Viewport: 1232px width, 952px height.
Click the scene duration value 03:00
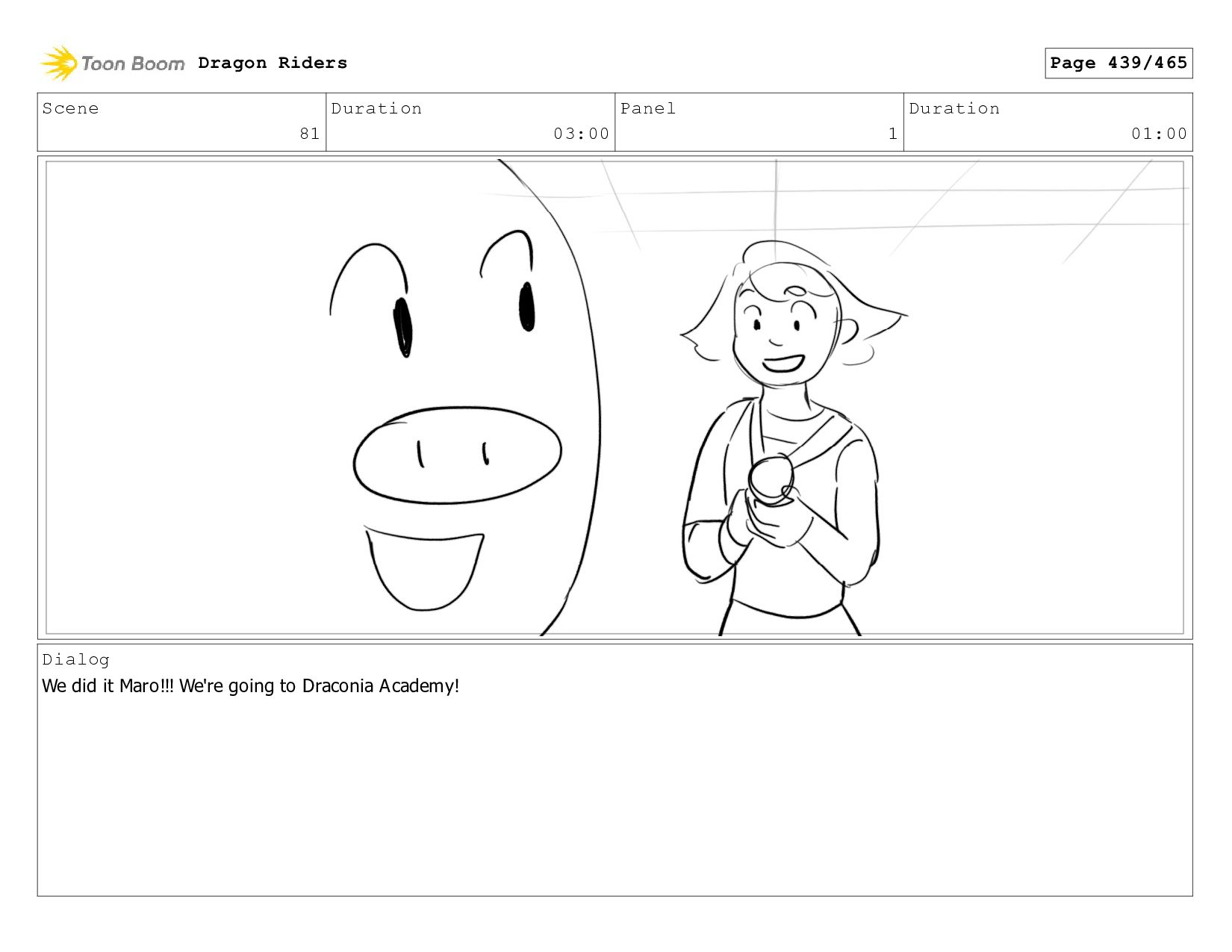coord(581,134)
